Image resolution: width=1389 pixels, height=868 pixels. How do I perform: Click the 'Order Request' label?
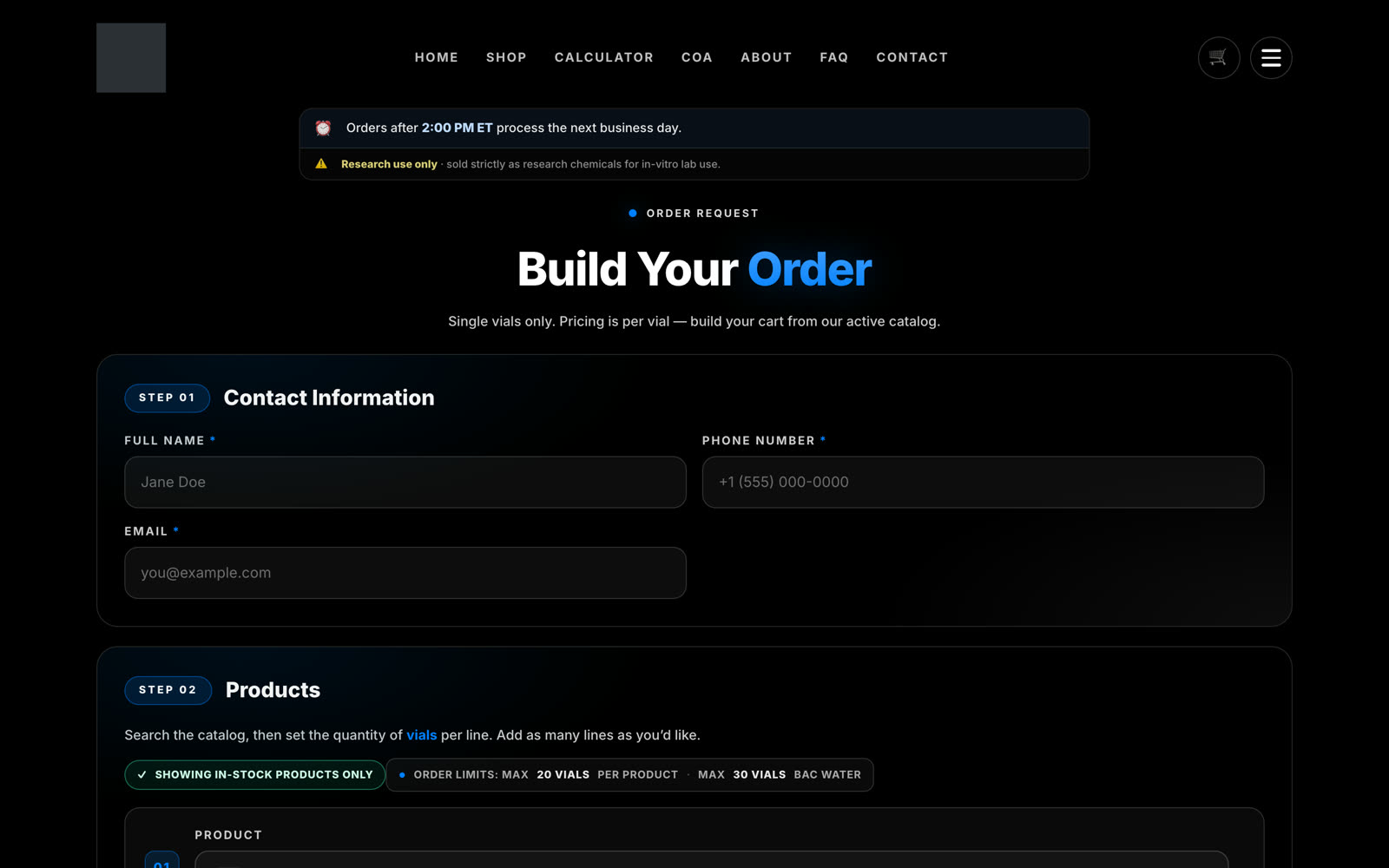pyautogui.click(x=702, y=214)
